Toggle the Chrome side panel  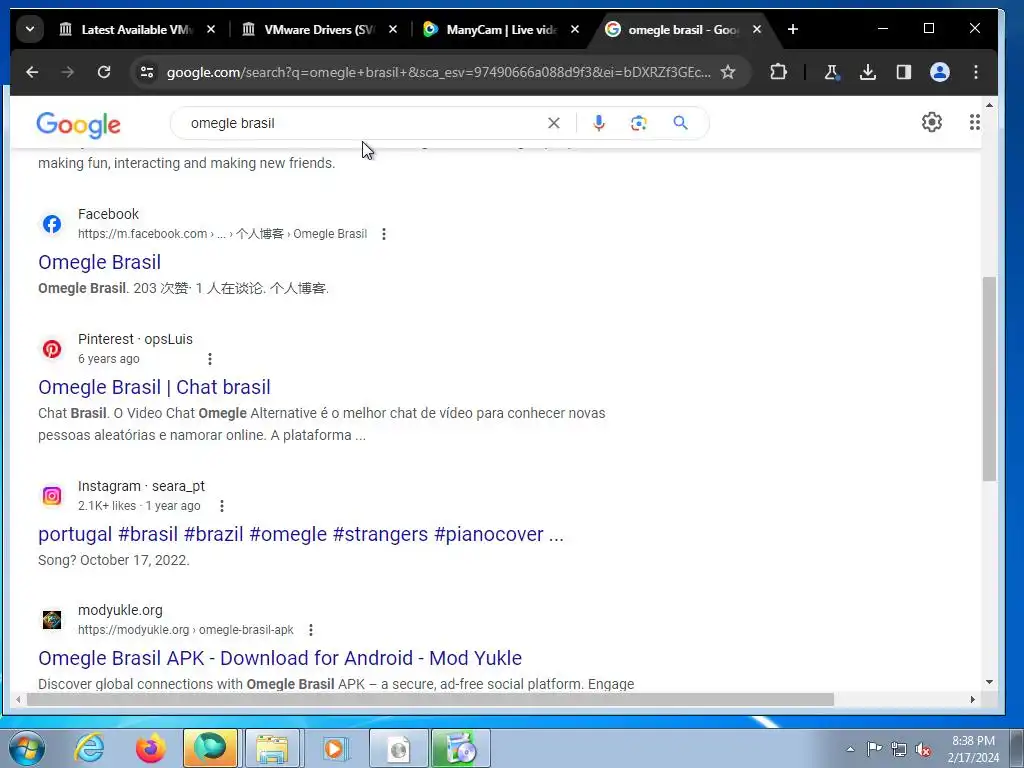(x=904, y=72)
